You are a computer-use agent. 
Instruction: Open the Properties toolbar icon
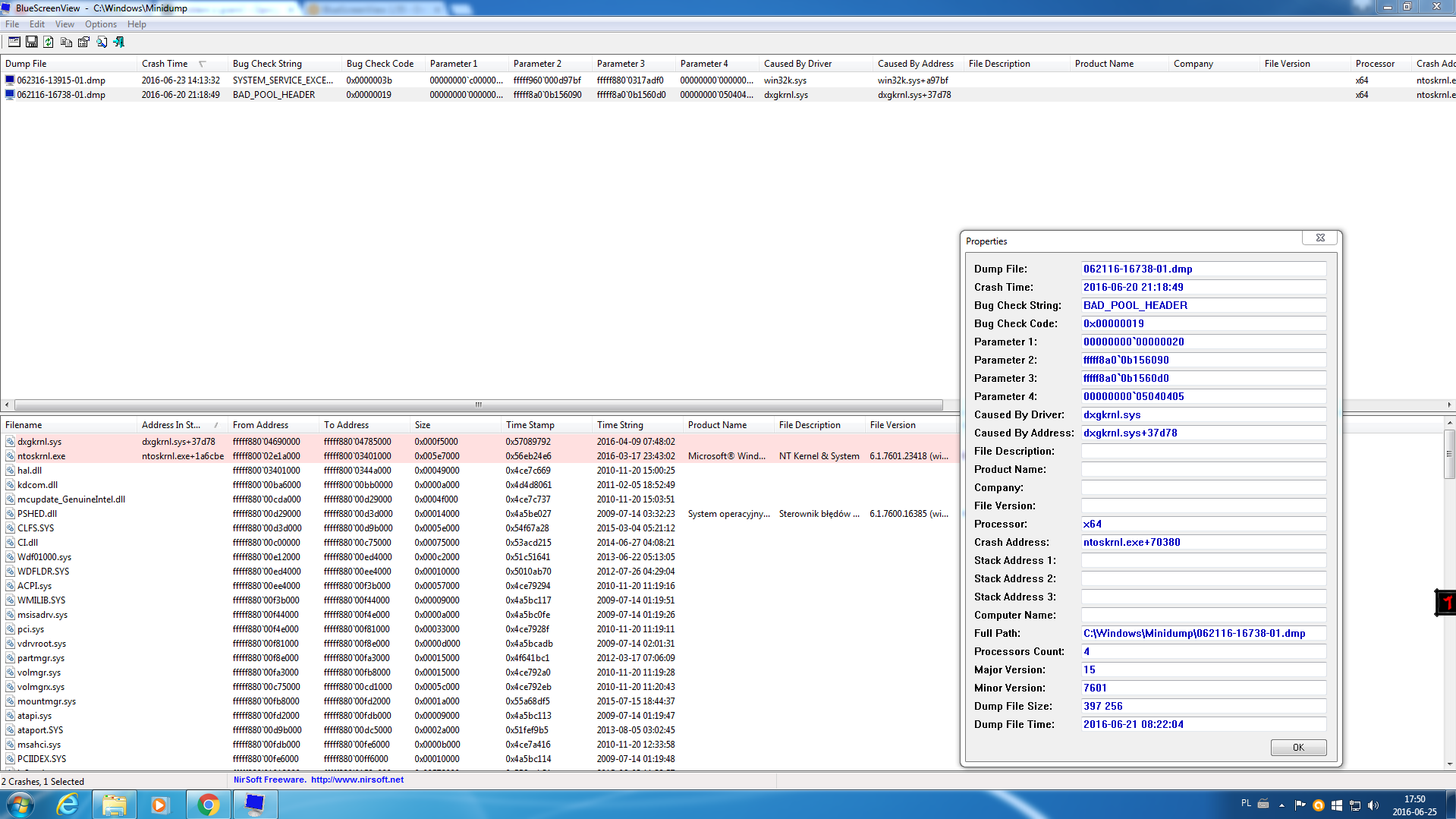click(x=83, y=42)
